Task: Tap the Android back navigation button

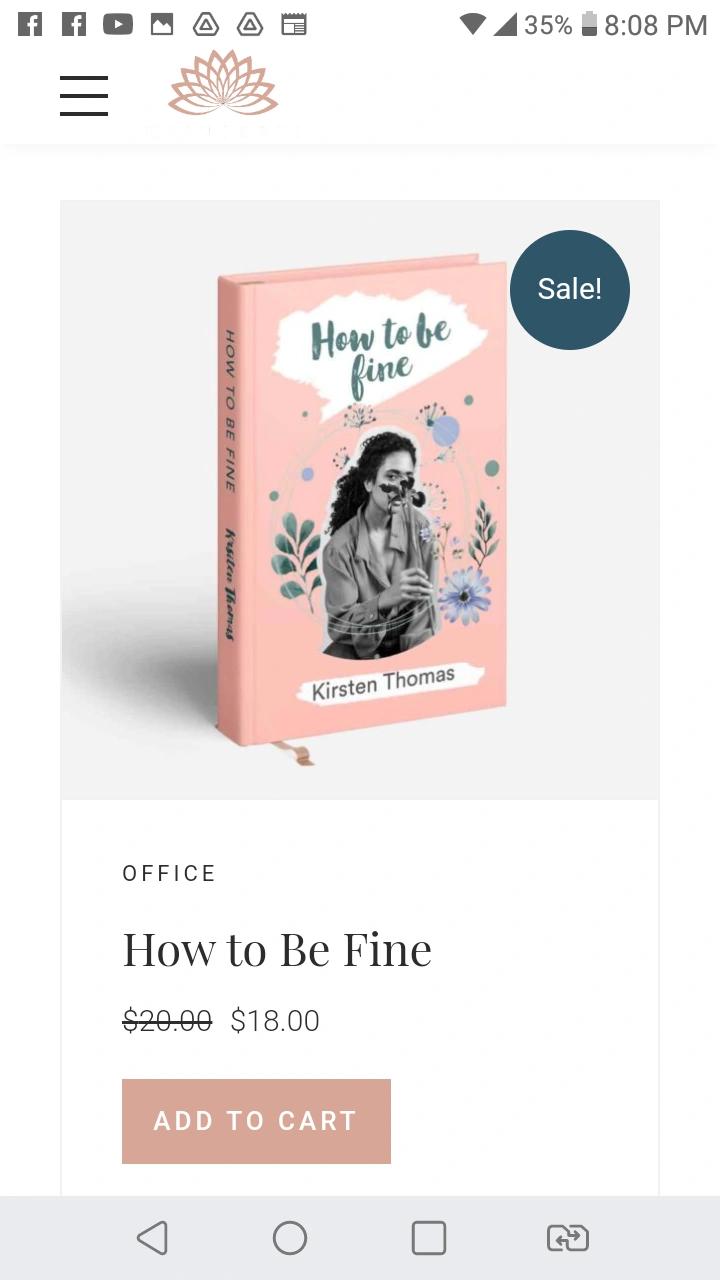Action: click(152, 1238)
